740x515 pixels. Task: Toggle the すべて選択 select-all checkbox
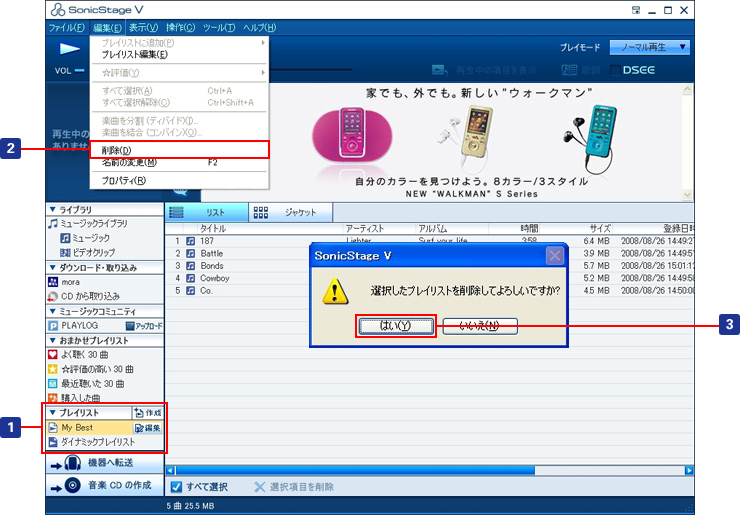point(175,487)
